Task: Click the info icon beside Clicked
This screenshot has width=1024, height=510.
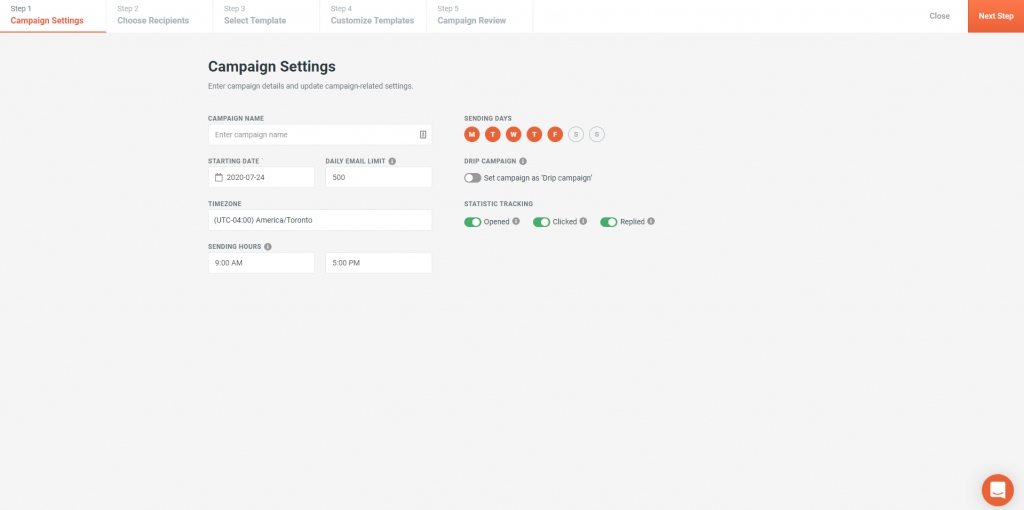Action: tap(583, 221)
